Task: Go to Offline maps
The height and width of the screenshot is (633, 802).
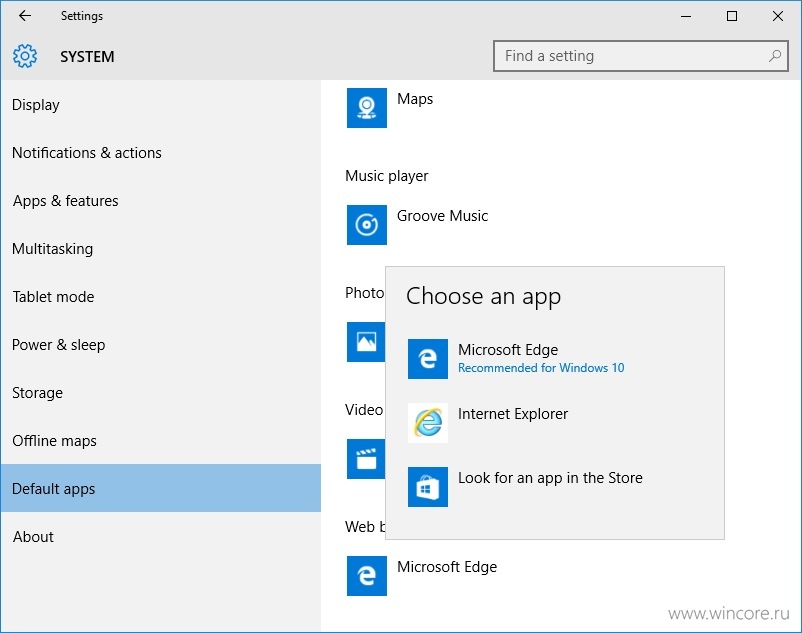Action: point(161,441)
